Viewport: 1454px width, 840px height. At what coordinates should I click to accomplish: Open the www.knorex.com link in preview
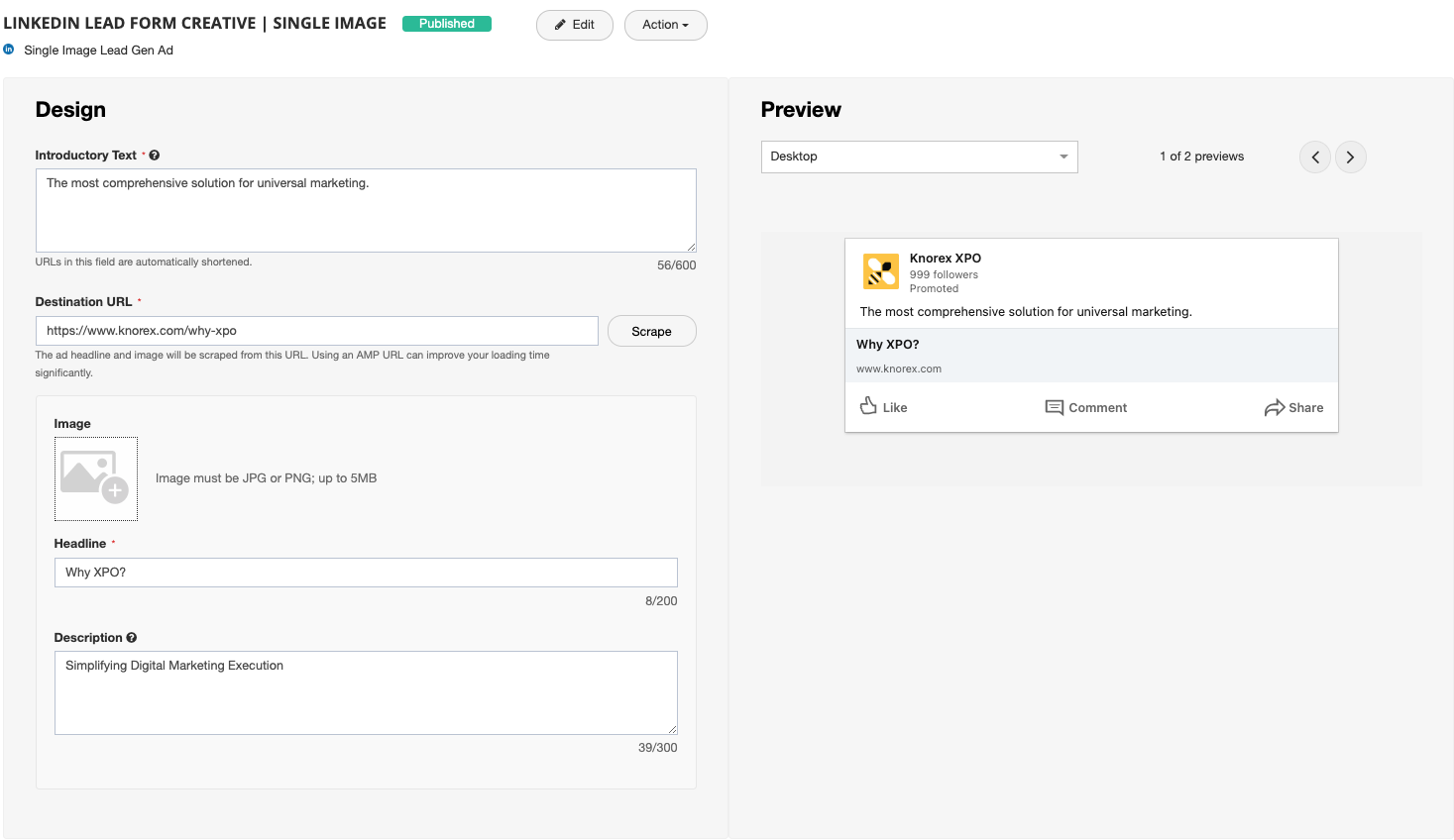pos(899,368)
